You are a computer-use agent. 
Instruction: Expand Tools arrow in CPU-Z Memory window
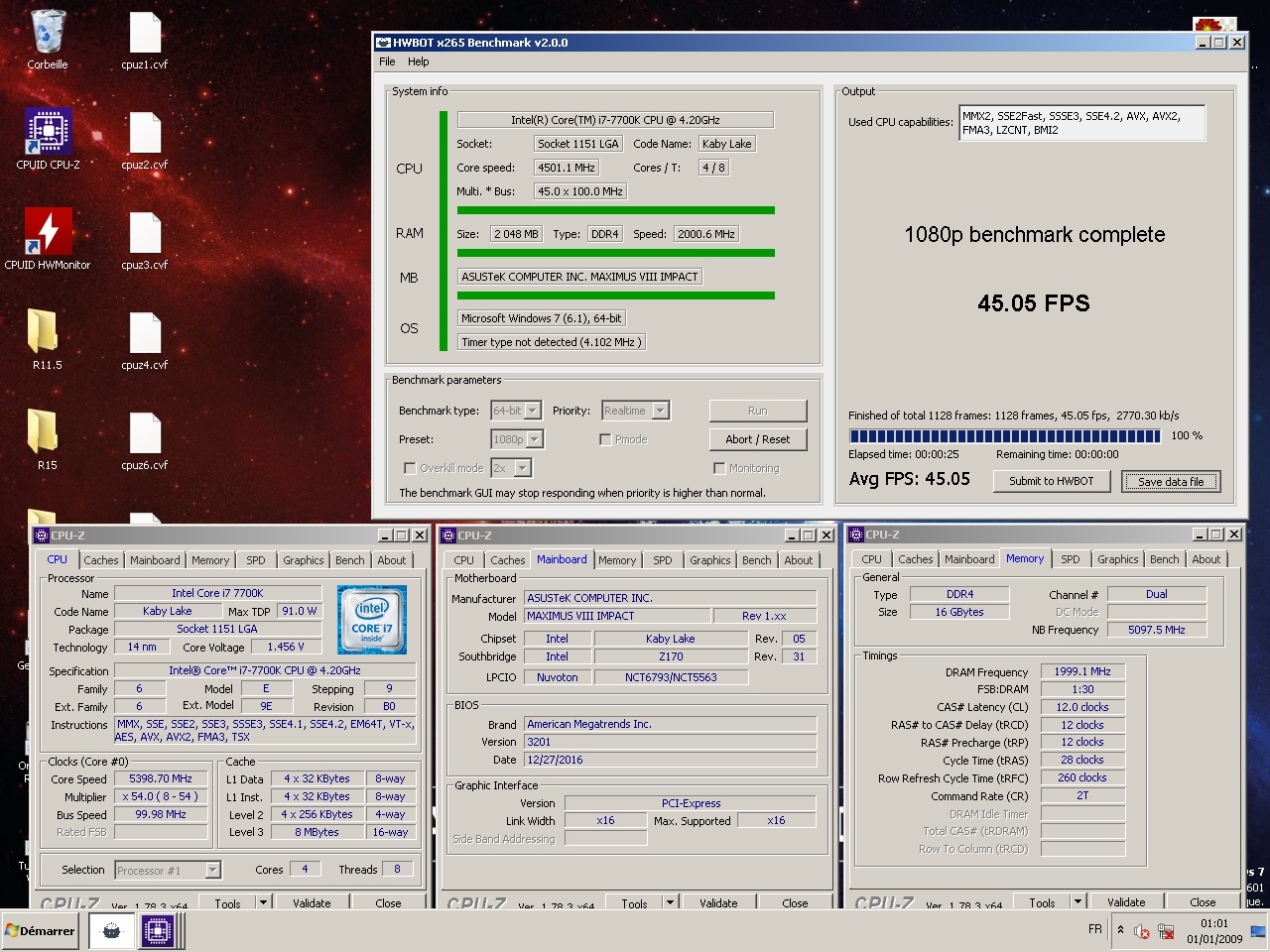coord(1078,901)
